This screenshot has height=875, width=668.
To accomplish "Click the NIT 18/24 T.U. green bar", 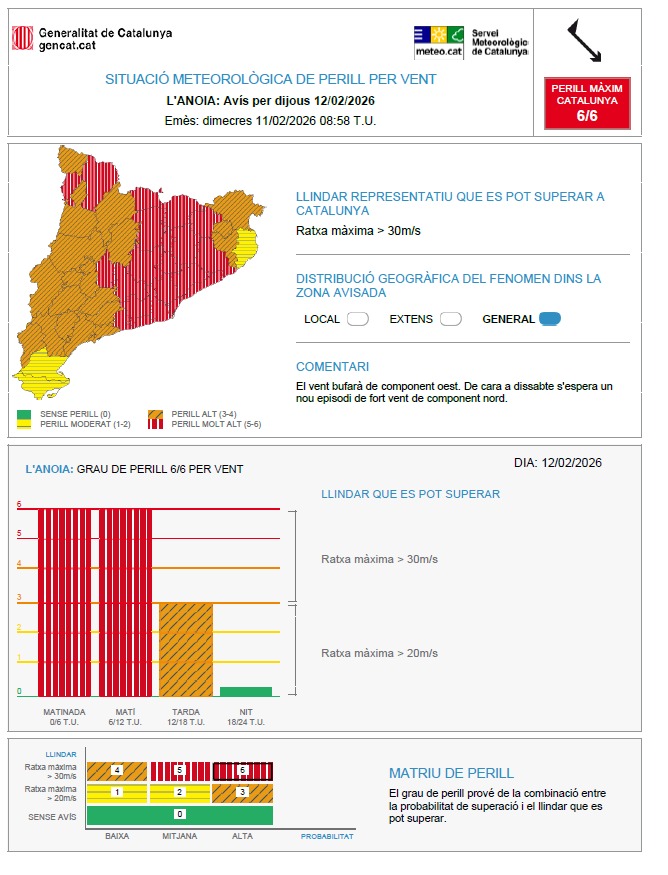I will coord(246,692).
